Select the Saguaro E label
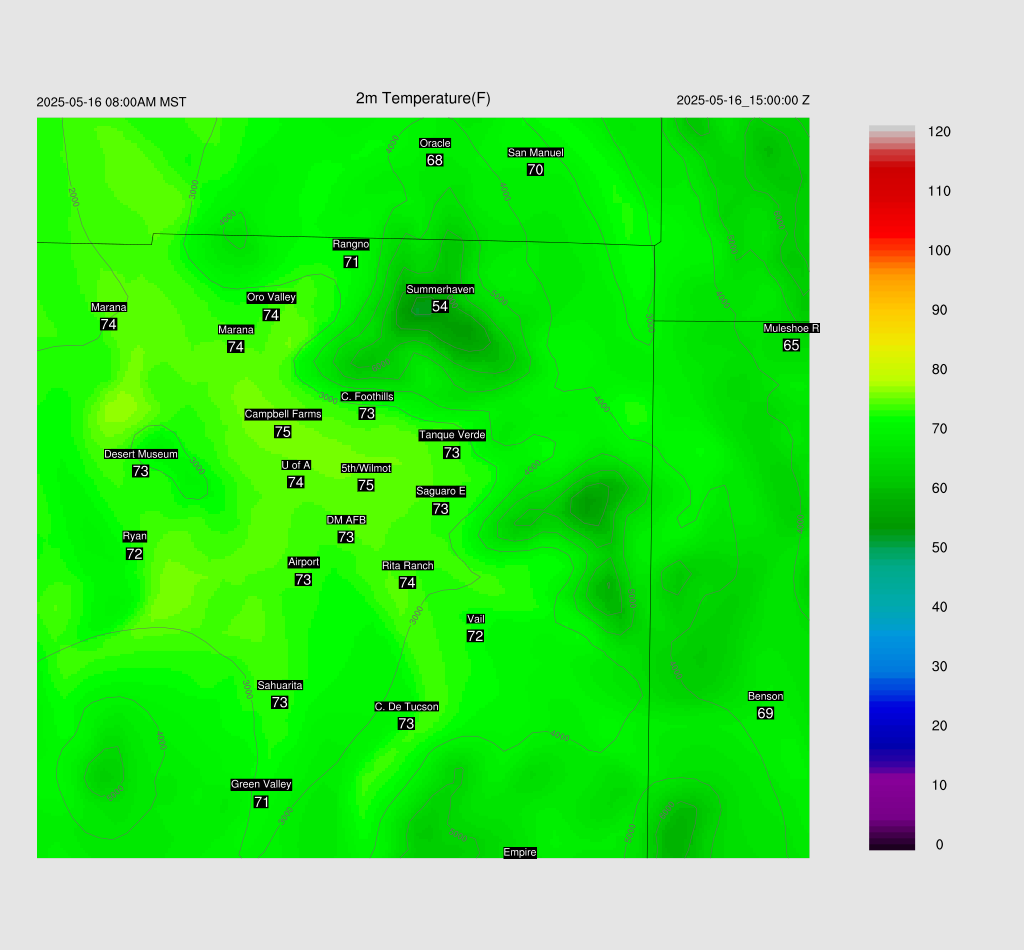This screenshot has width=1024, height=950. (x=441, y=492)
